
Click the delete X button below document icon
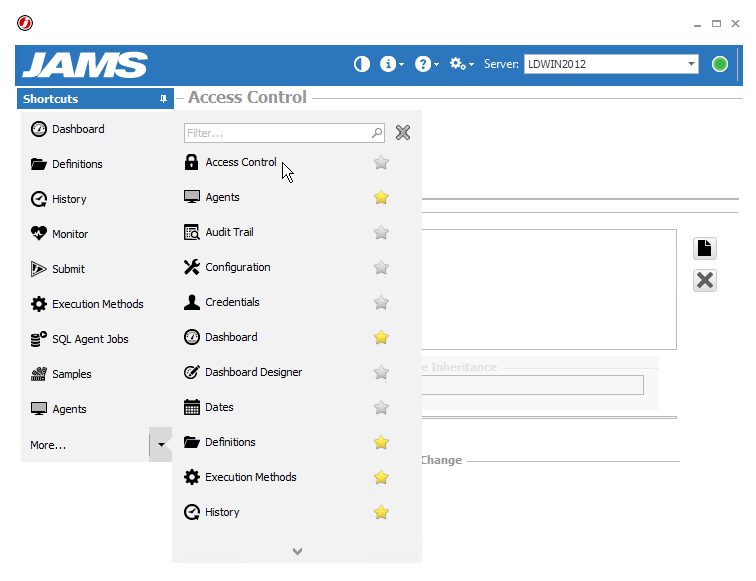[705, 280]
